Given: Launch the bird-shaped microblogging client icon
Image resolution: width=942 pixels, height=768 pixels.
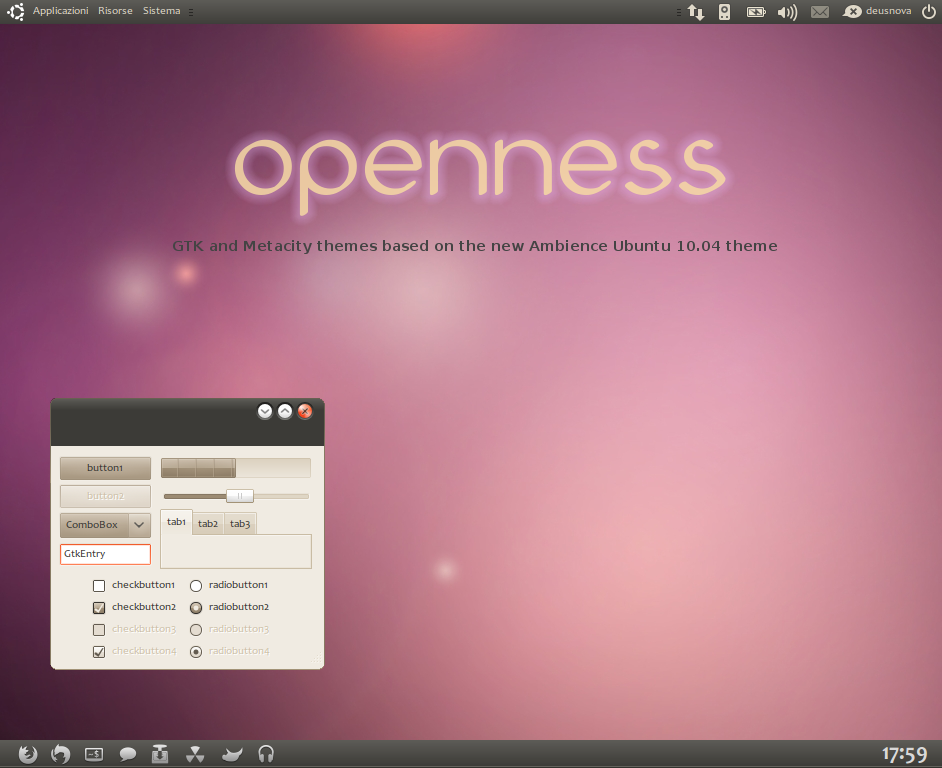Looking at the screenshot, I should [232, 754].
